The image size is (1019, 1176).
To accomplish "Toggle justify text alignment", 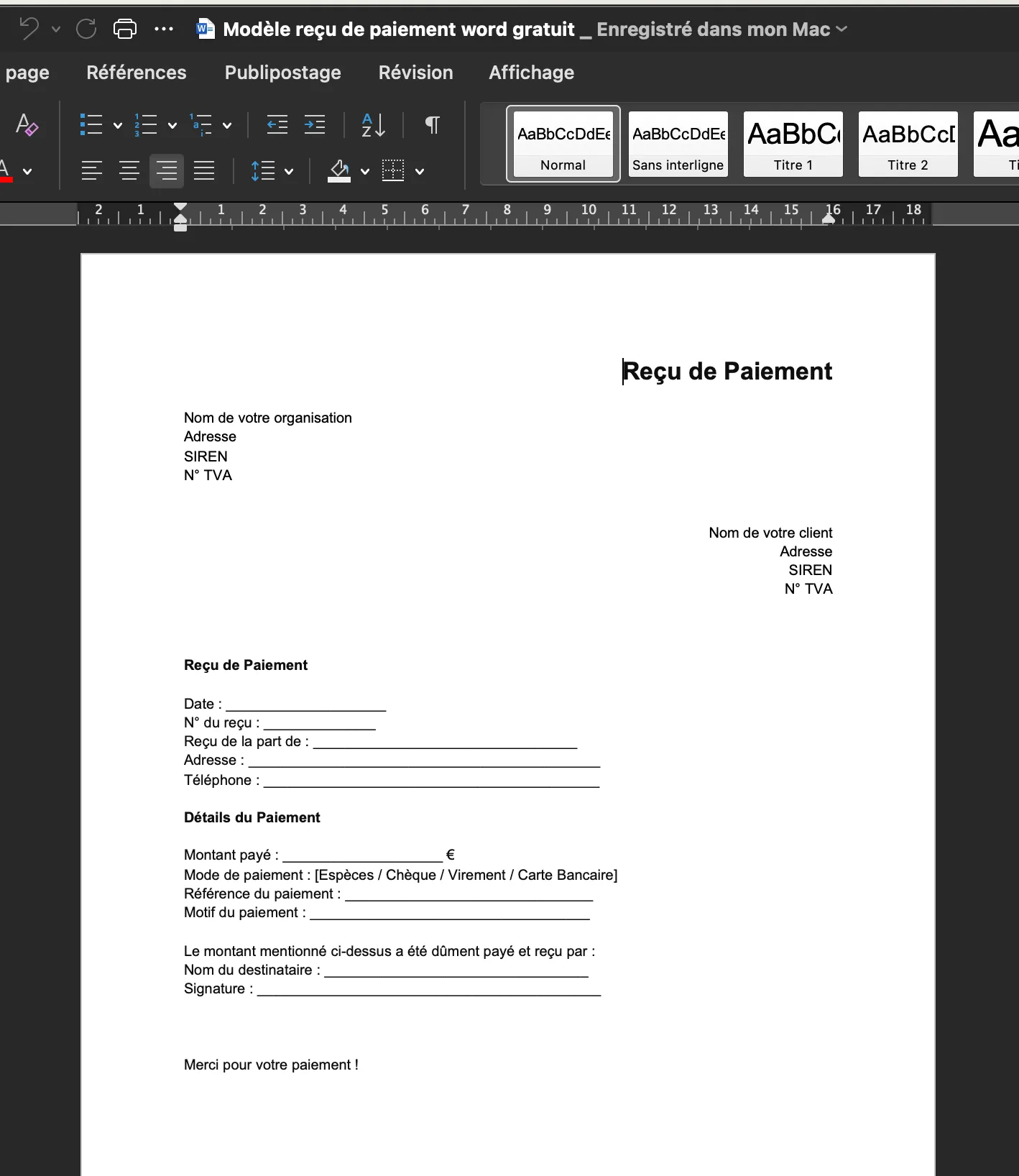I will (x=204, y=171).
